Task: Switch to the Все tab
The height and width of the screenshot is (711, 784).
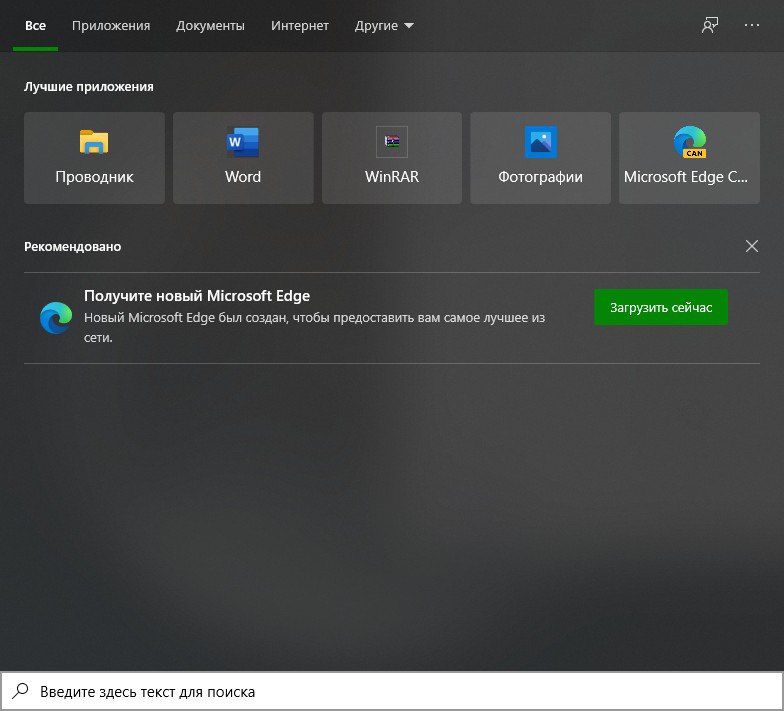Action: [x=36, y=26]
